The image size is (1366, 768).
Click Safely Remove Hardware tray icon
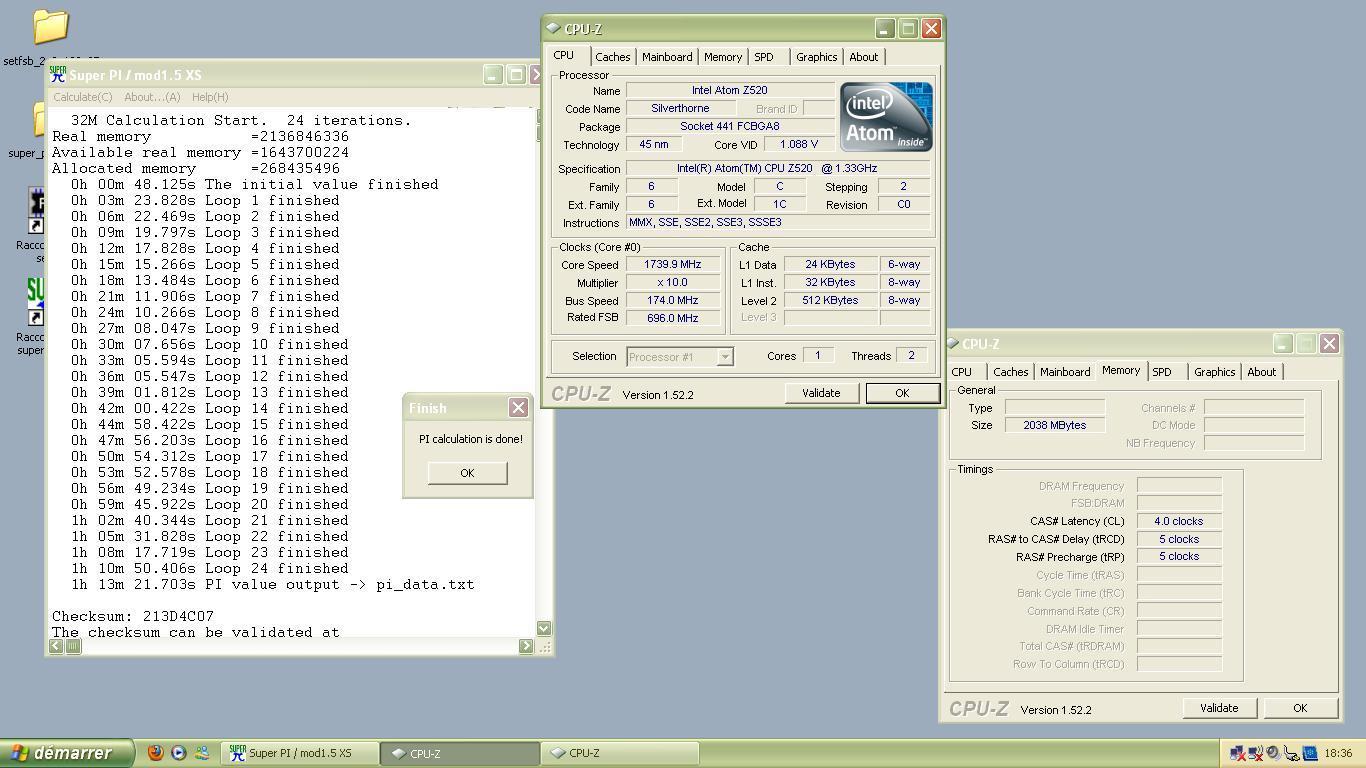click(1291, 753)
